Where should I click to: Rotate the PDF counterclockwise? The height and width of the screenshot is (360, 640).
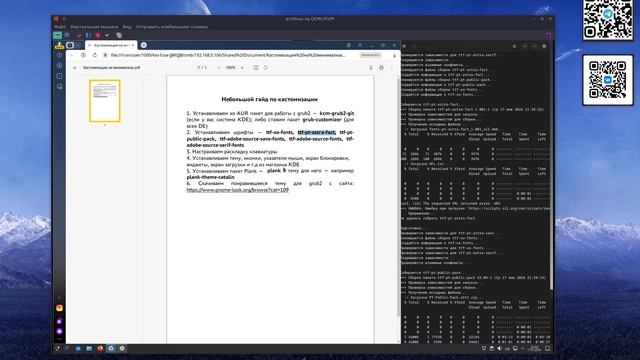pos(266,68)
